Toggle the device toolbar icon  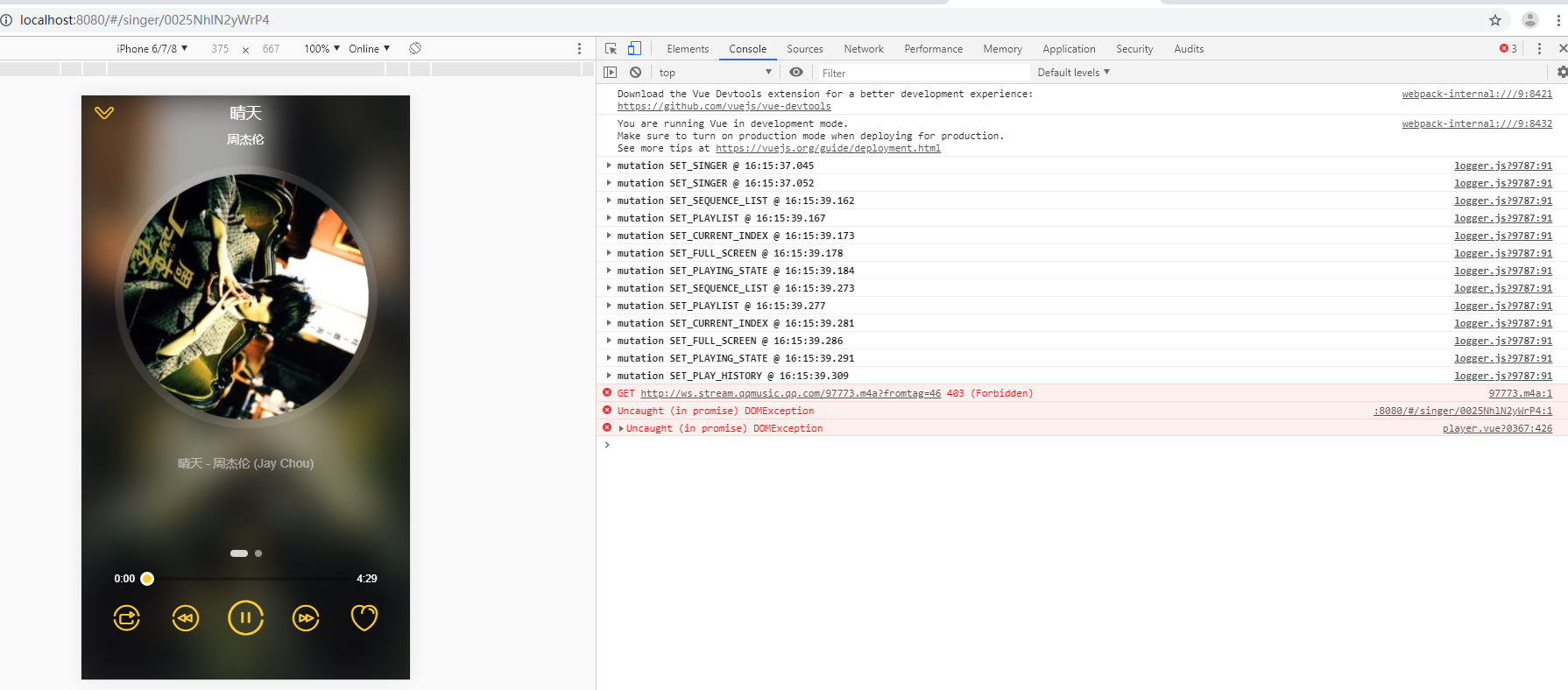pos(634,49)
